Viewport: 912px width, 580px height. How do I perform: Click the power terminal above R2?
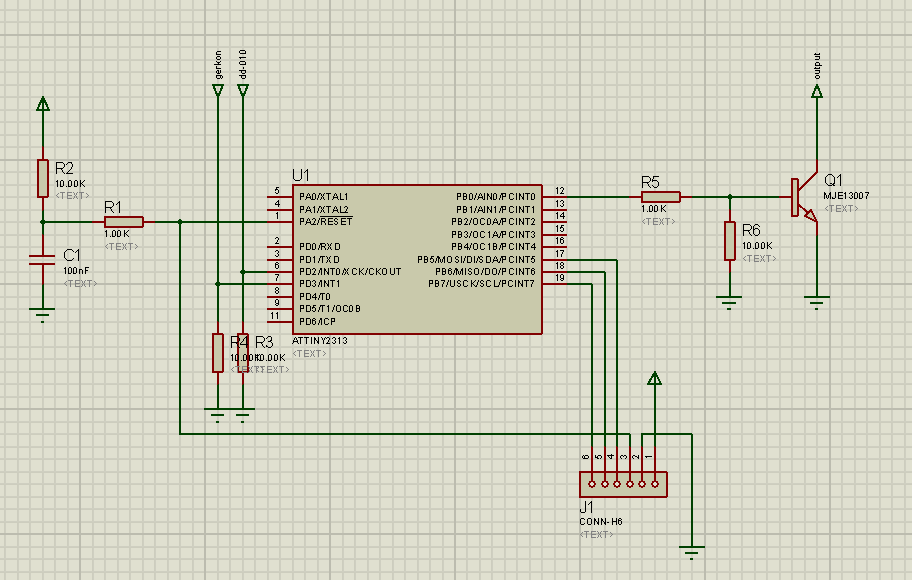click(x=42, y=103)
